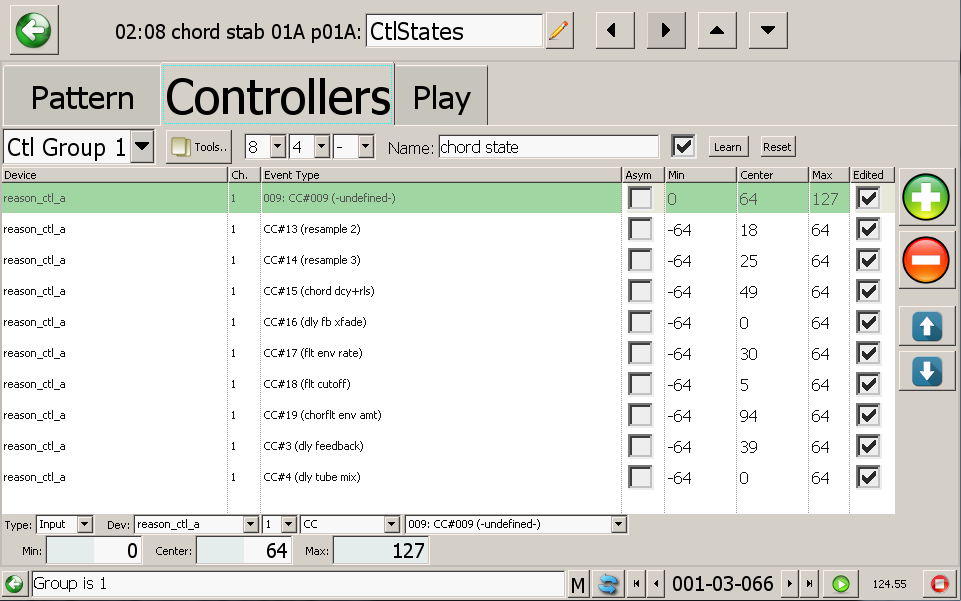The image size is (961, 601).
Task: Open the Type Input dropdown
Action: (x=84, y=524)
